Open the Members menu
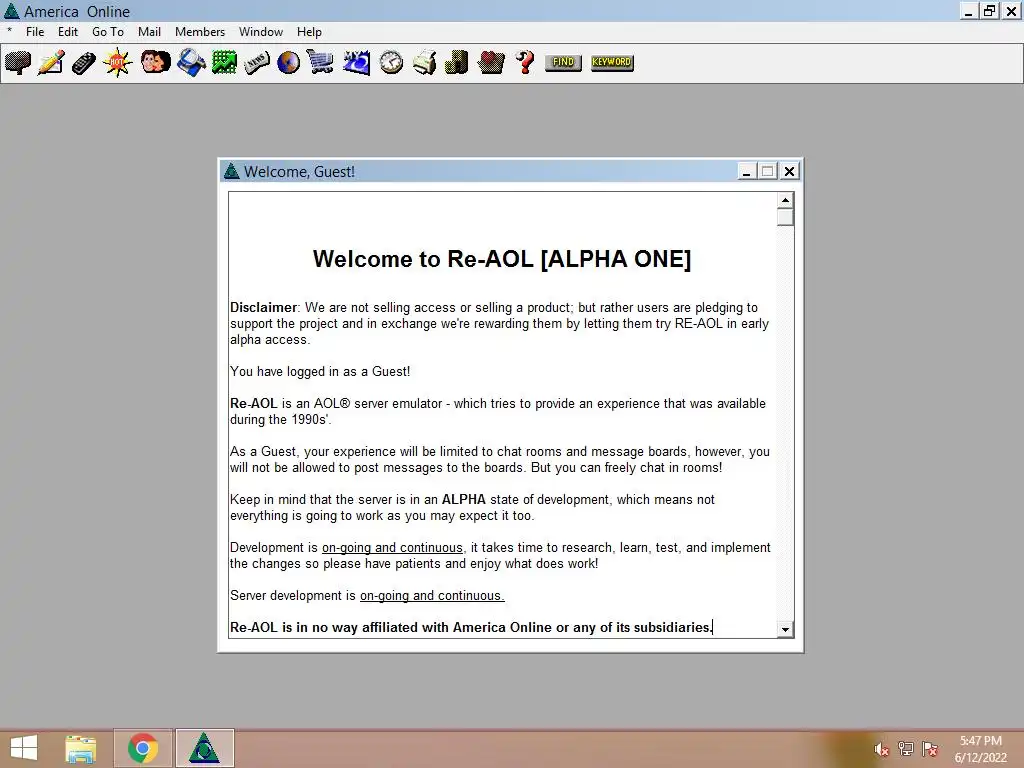The height and width of the screenshot is (768, 1024). (200, 32)
